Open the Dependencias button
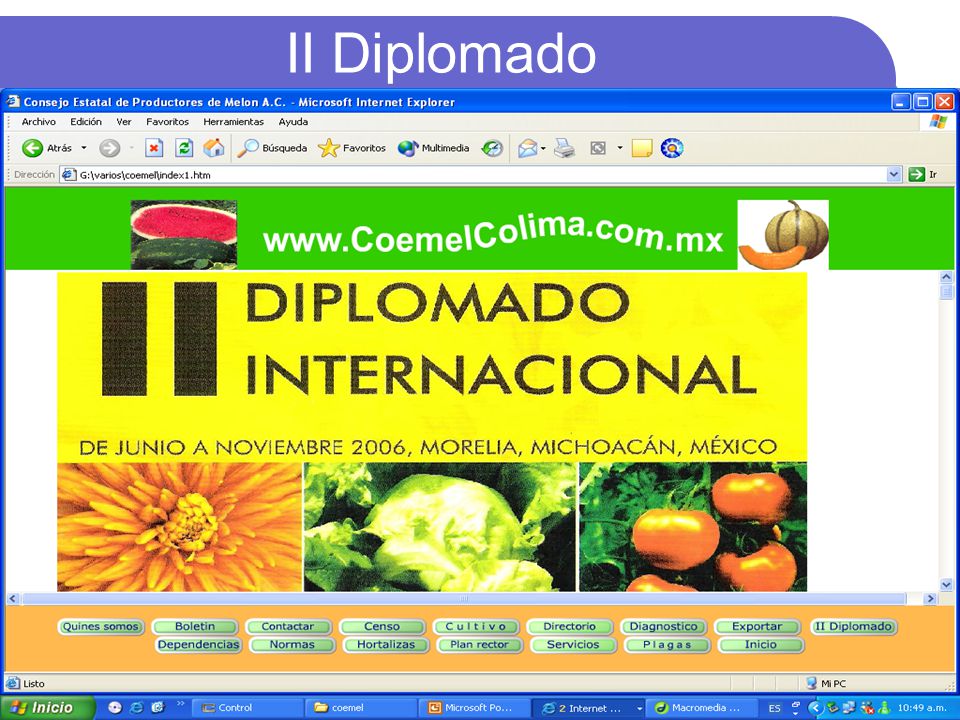This screenshot has width=960, height=720. pos(198,645)
